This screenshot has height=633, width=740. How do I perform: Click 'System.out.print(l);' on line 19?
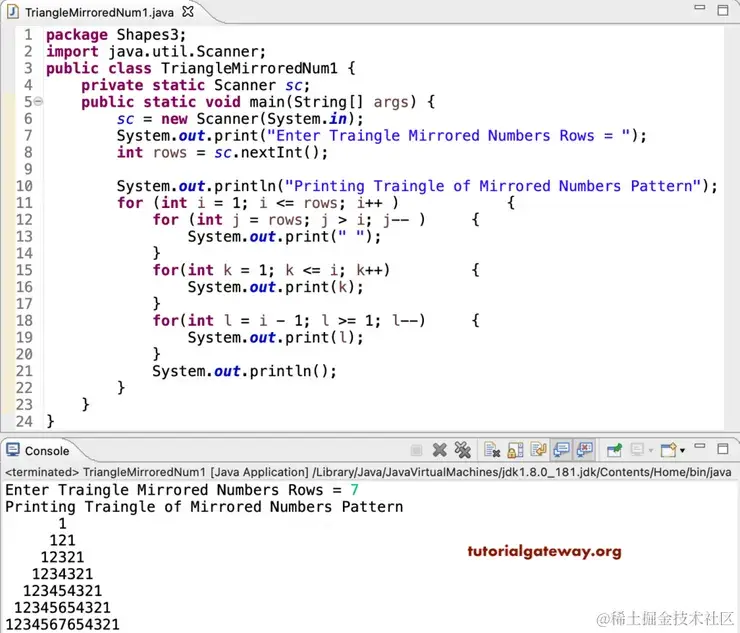[x=276, y=338]
